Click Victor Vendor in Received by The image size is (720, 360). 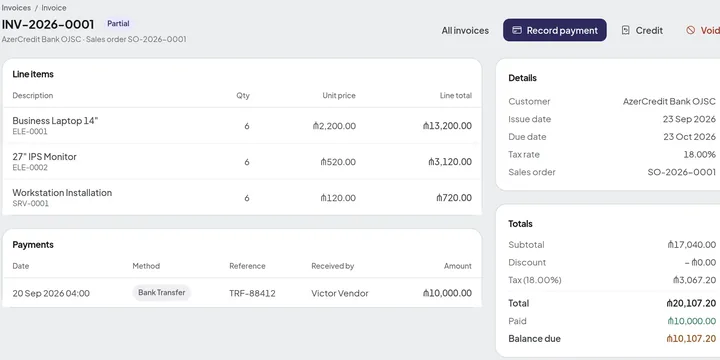coord(340,293)
